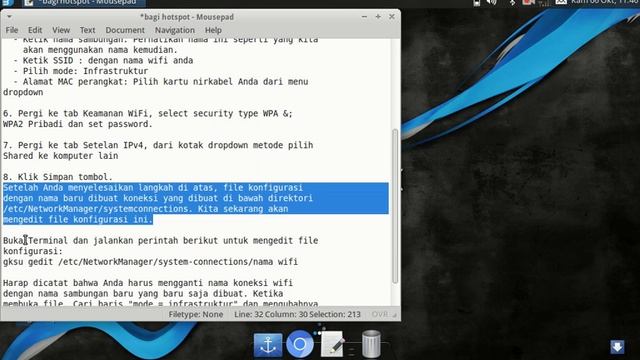Click the 'gksu gedit /etc/NetworkManager' command line
This screenshot has width=640, height=360.
point(150,262)
